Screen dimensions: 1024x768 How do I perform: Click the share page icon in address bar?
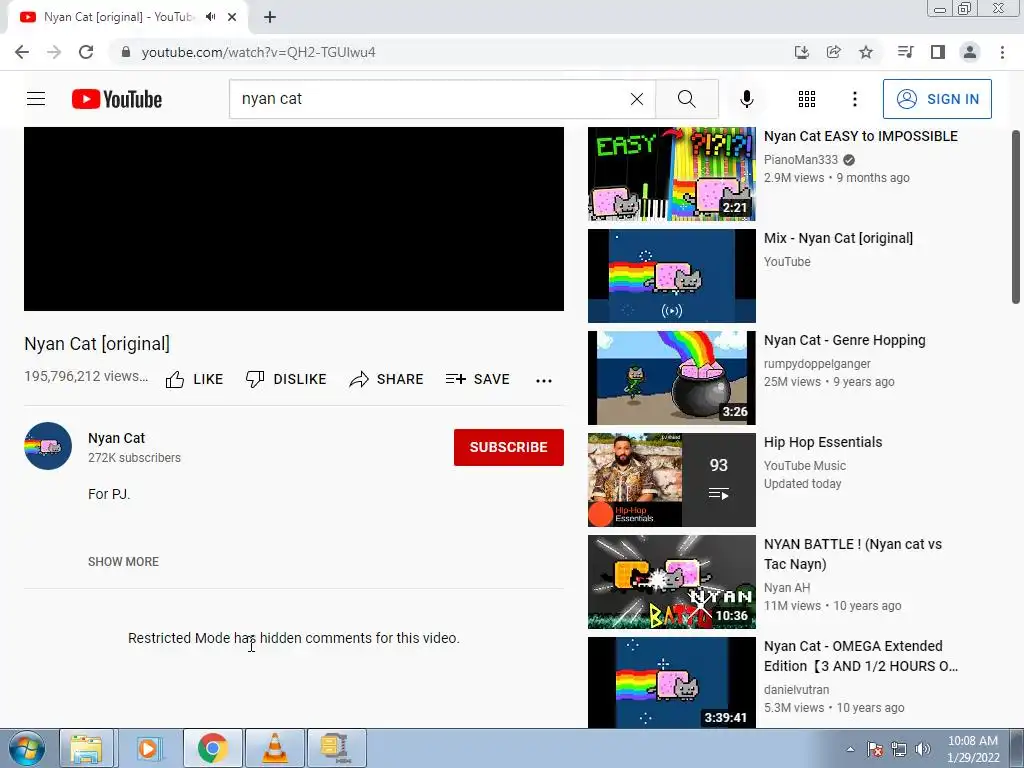tap(833, 52)
